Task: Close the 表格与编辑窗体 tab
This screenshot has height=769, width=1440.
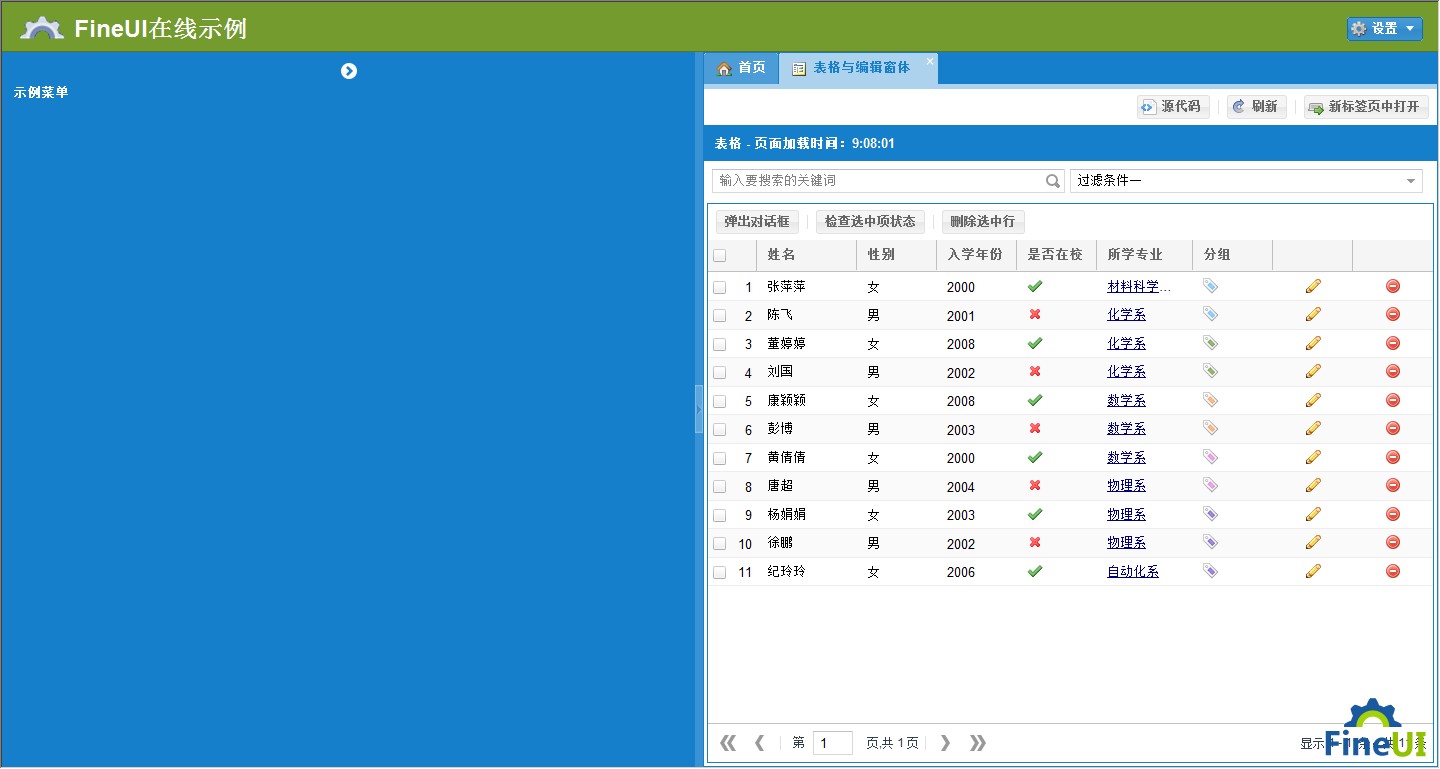Action: (929, 61)
